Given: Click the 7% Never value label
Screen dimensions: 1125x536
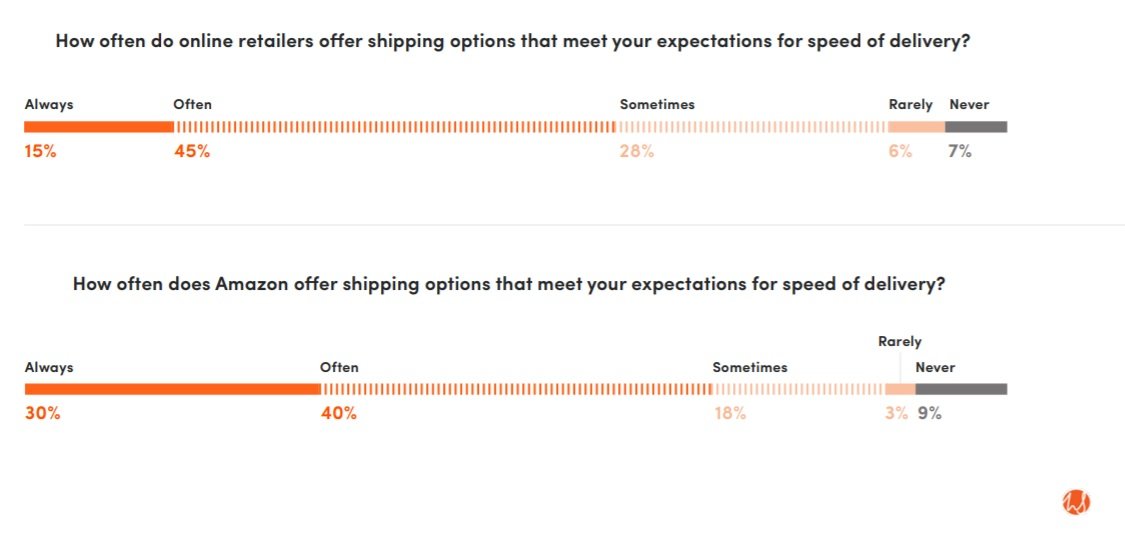Looking at the screenshot, I should (960, 151).
